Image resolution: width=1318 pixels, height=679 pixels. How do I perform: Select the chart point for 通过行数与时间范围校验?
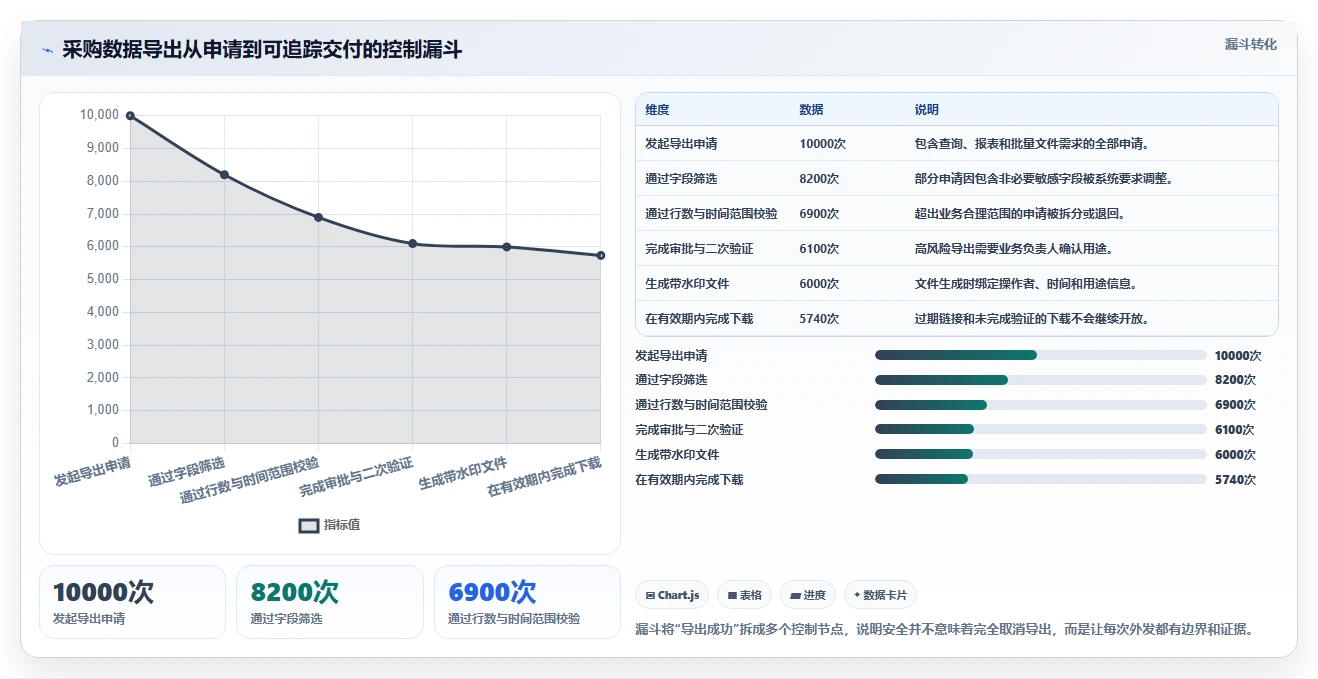[x=318, y=217]
